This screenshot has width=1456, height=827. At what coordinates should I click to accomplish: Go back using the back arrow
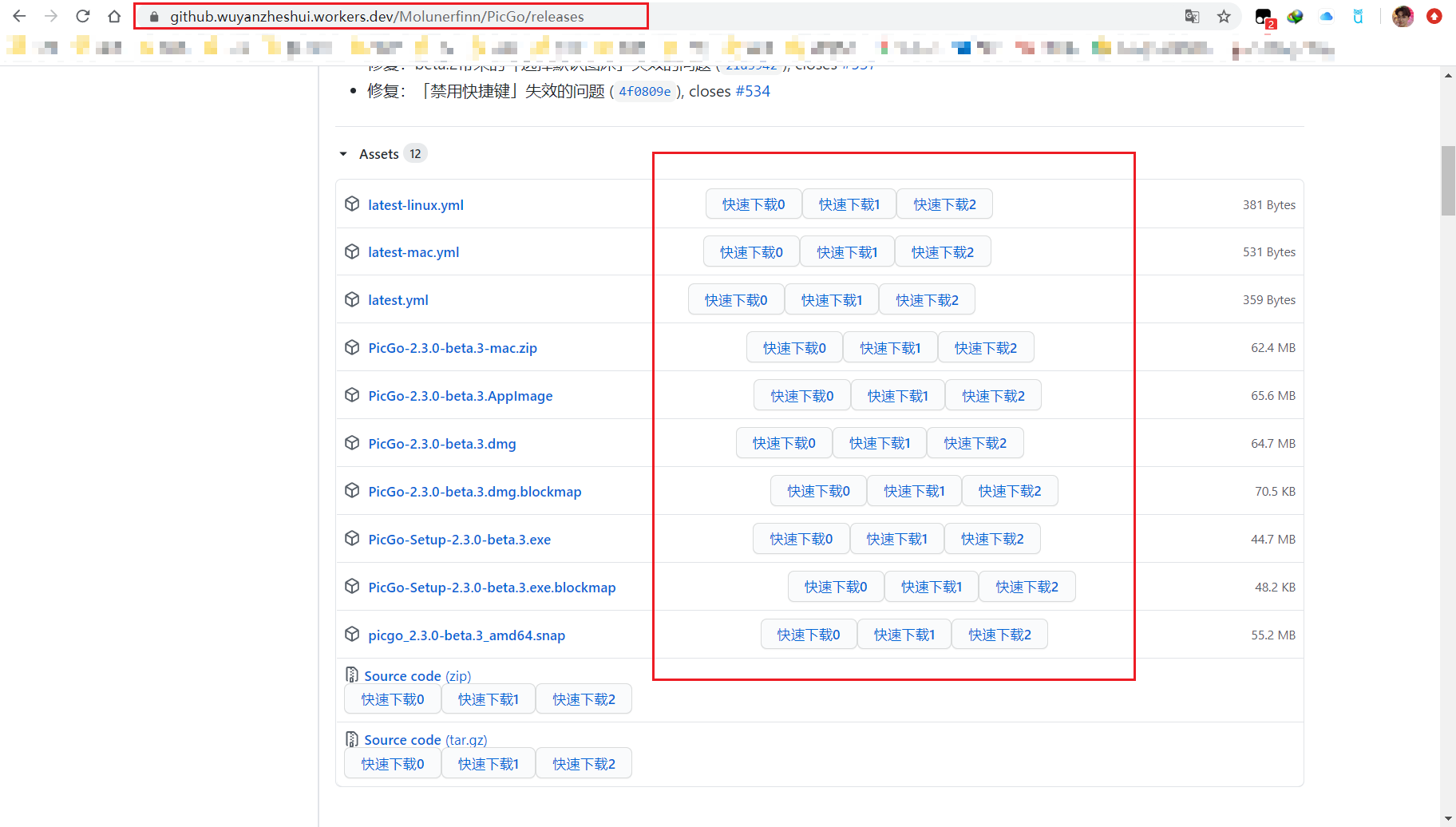[x=19, y=15]
